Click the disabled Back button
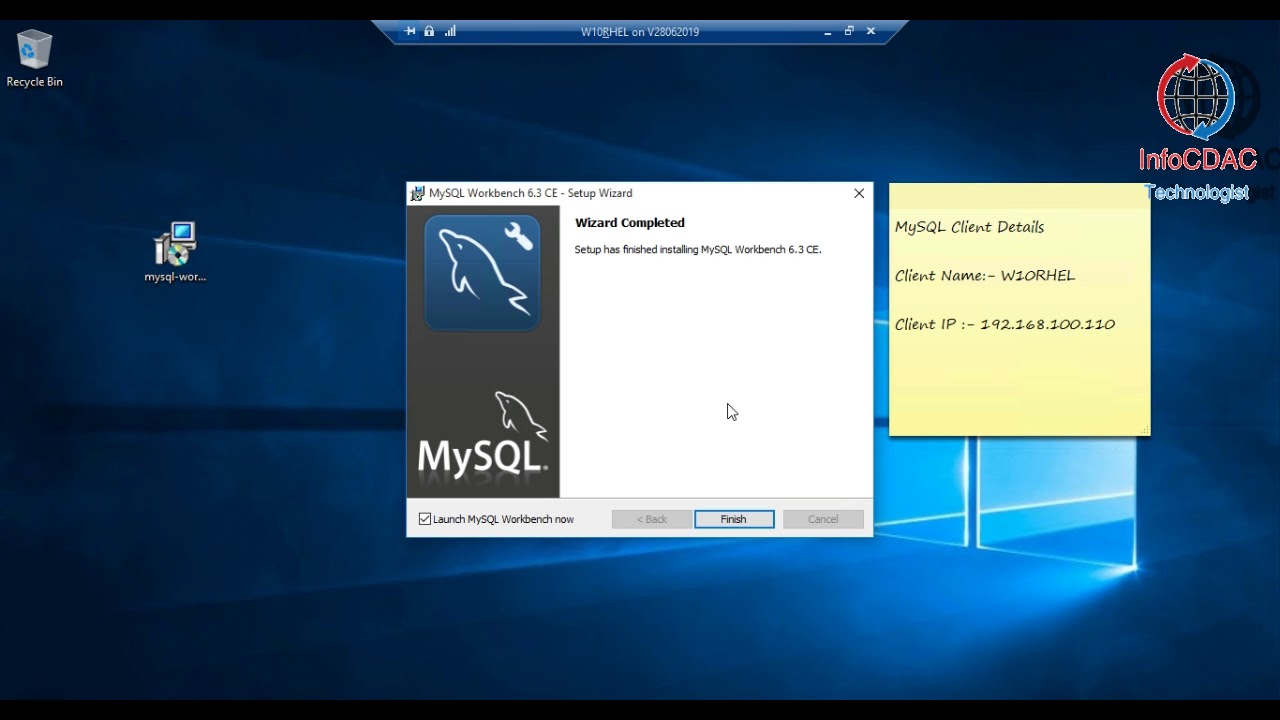This screenshot has height=720, width=1280. [x=652, y=519]
